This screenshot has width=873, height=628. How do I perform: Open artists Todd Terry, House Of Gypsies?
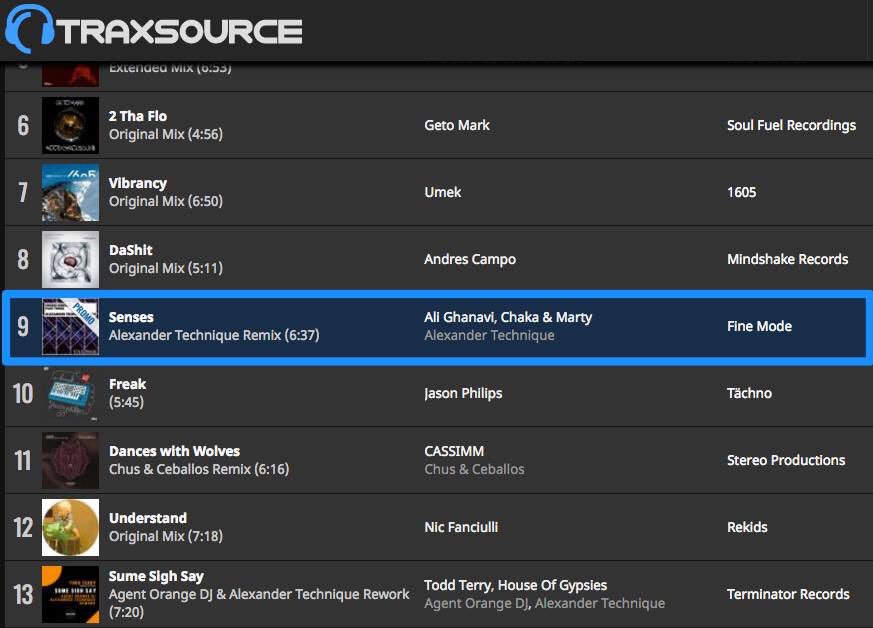point(516,585)
